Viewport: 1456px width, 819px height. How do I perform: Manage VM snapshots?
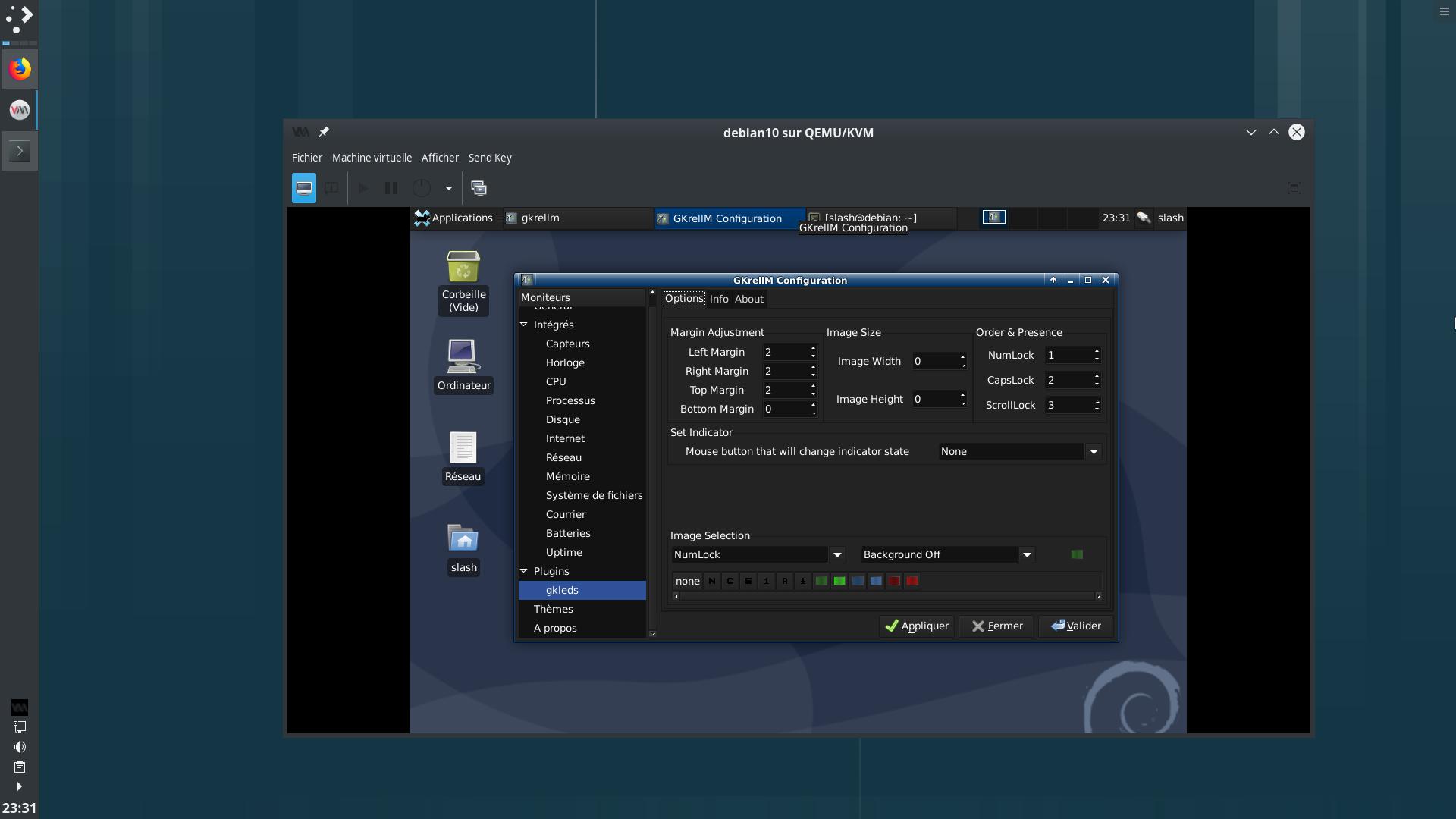click(479, 188)
